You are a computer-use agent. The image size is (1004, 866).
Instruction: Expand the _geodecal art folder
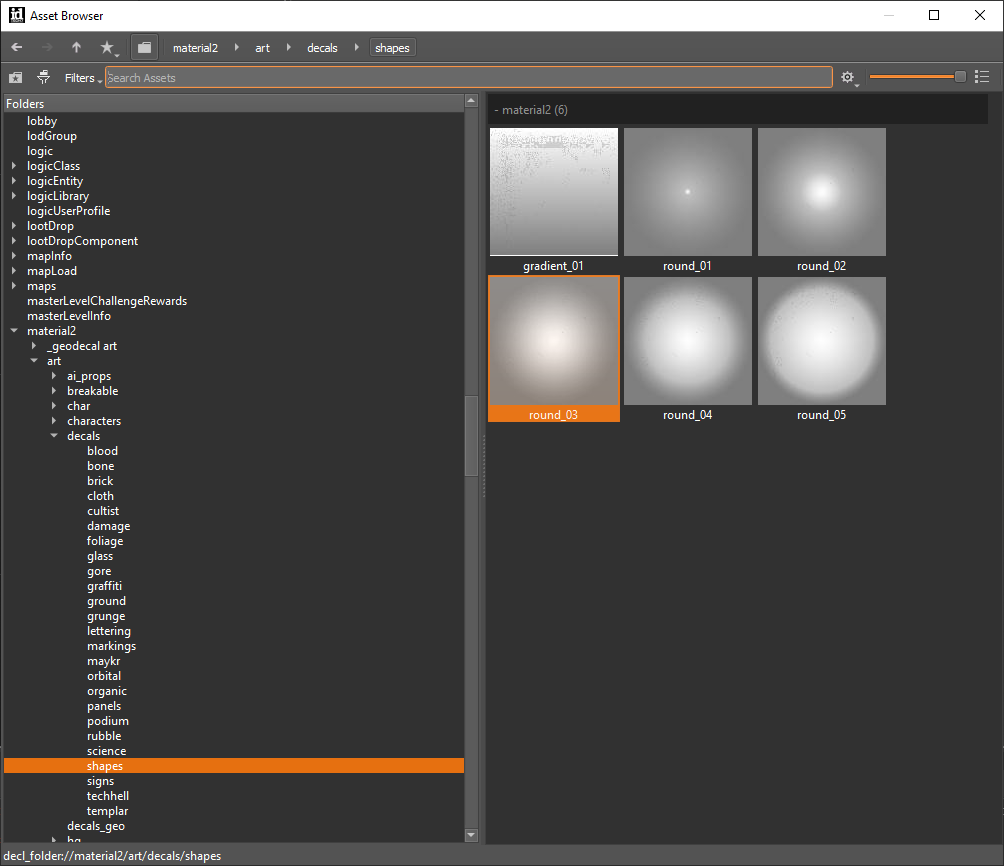34,346
